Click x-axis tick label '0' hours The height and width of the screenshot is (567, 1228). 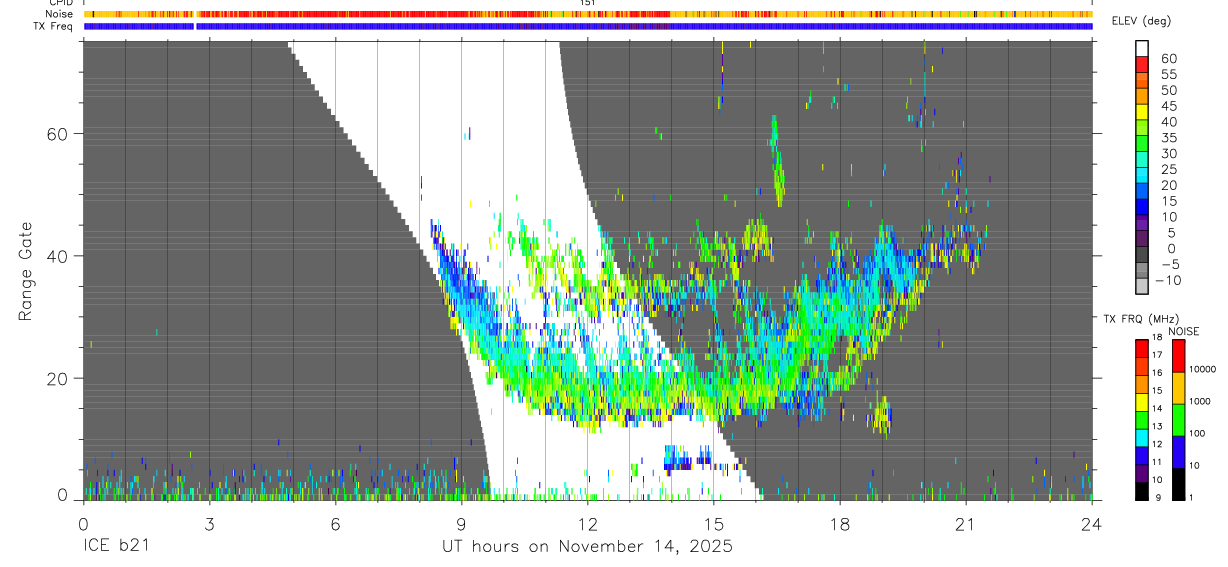83,525
